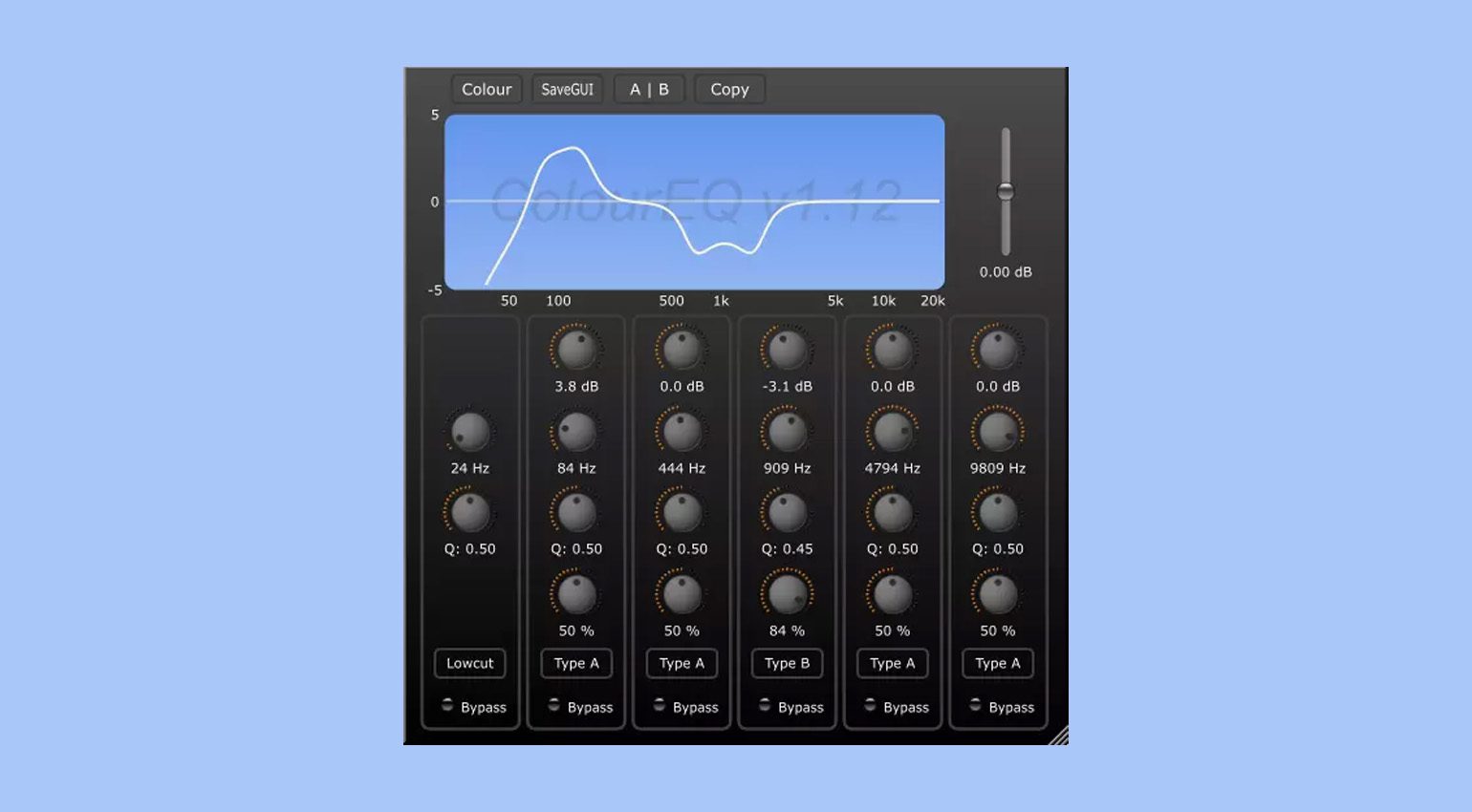Viewport: 1472px width, 812px height.
Task: Click the gain knob of the 4794 Hz band
Action: (893, 350)
